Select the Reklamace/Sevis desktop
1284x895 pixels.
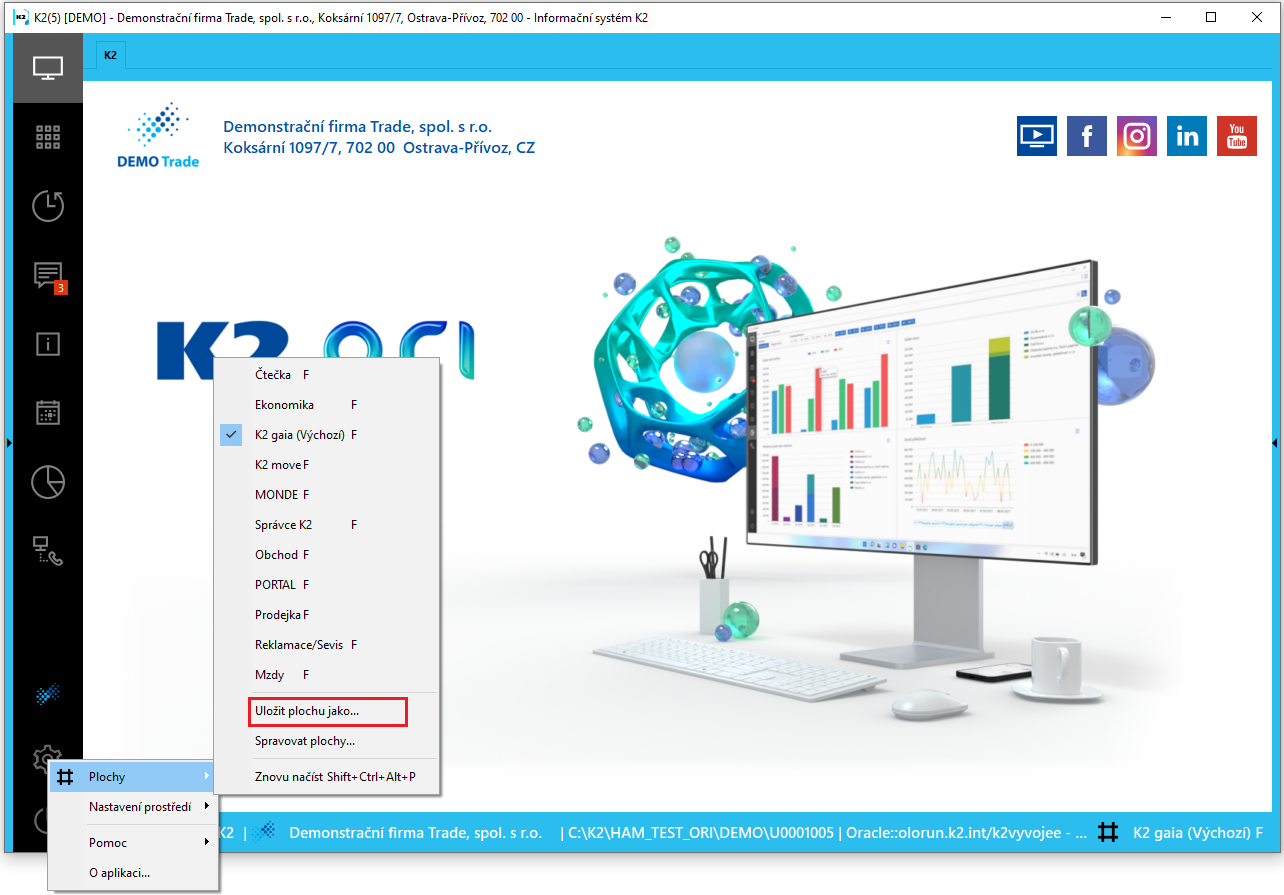(x=327, y=645)
